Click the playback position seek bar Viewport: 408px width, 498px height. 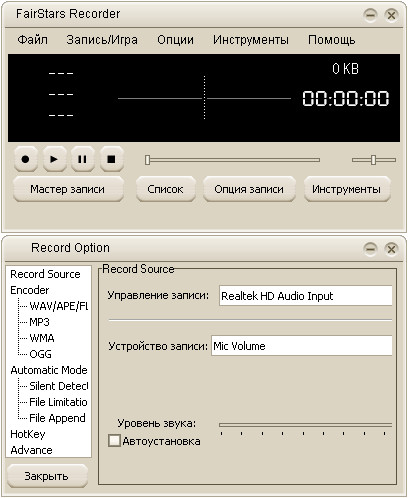pos(232,160)
